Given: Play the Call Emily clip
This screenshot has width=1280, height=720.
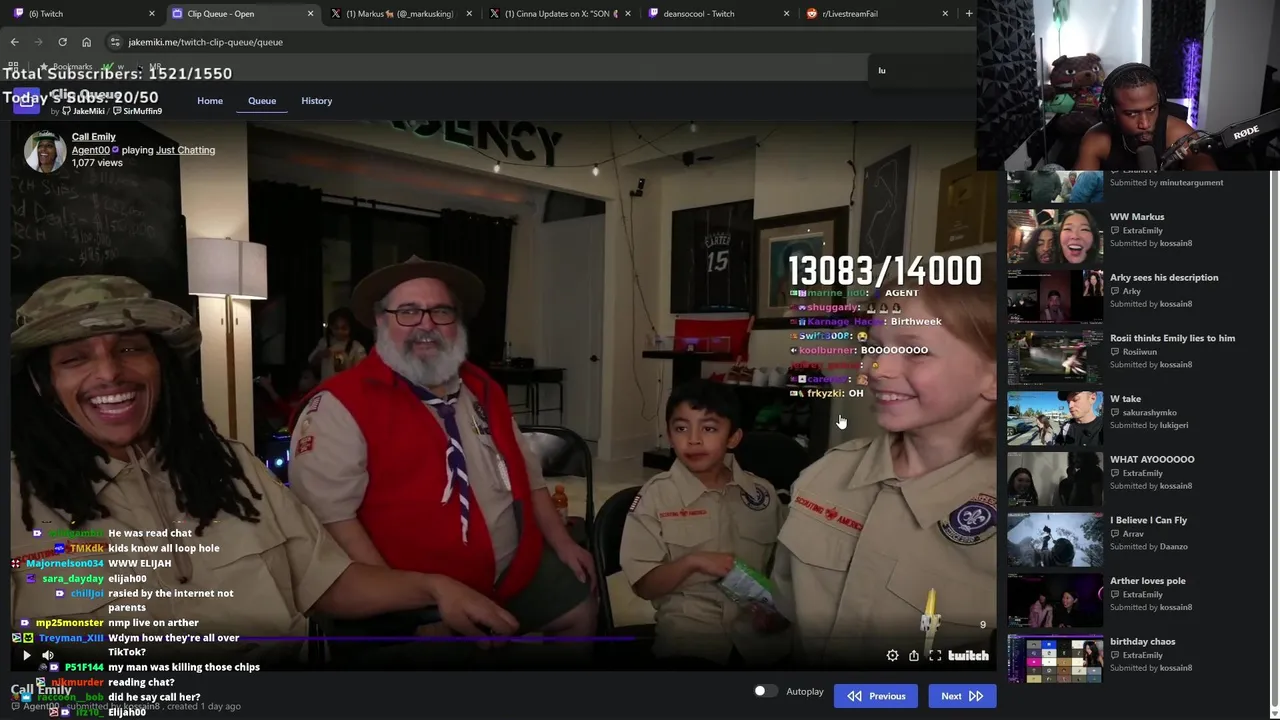Looking at the screenshot, I should pyautogui.click(x=27, y=656).
